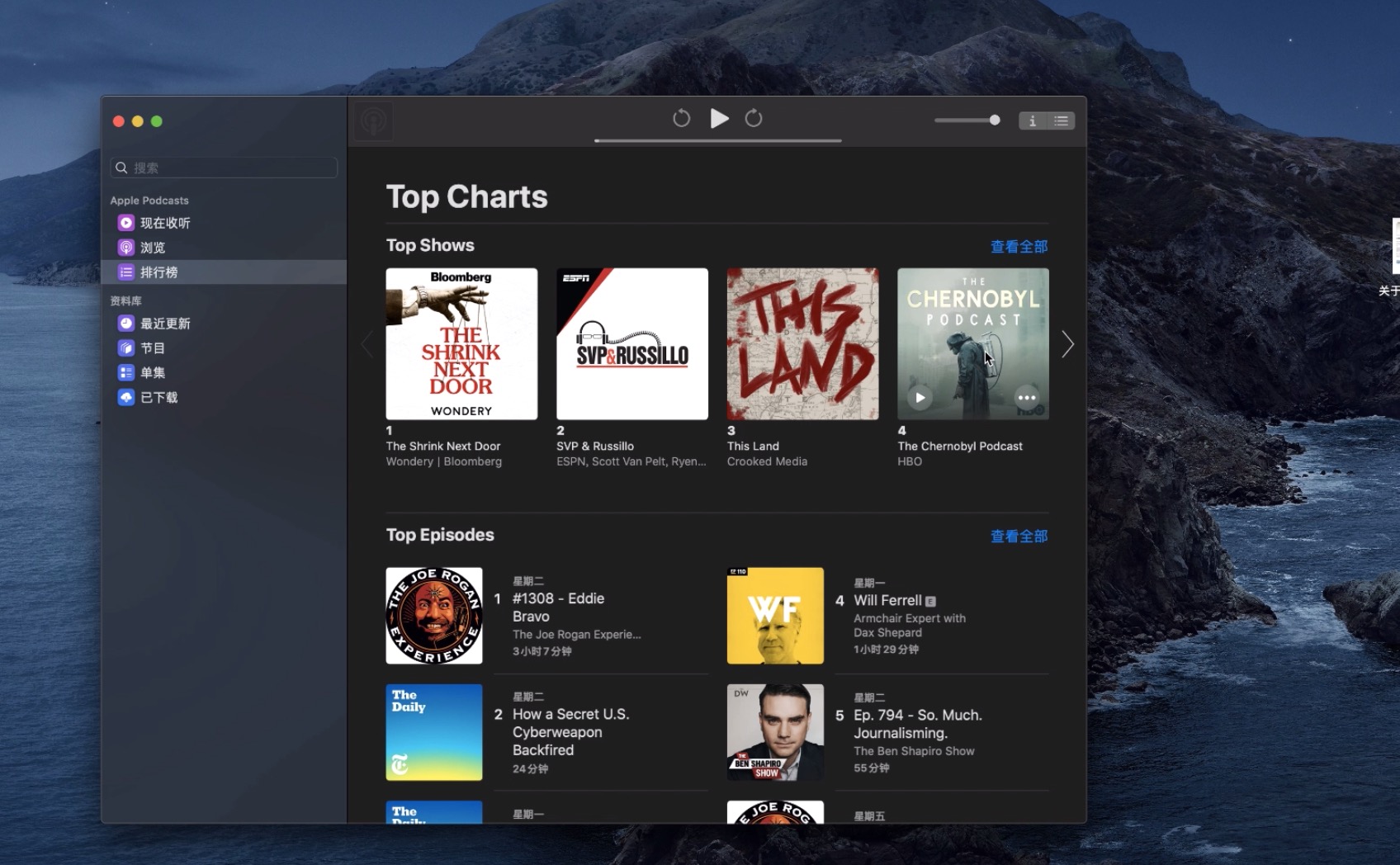Image resolution: width=1400 pixels, height=865 pixels.
Task: Click the 单集 episodes icon in sidebar
Action: (x=125, y=373)
